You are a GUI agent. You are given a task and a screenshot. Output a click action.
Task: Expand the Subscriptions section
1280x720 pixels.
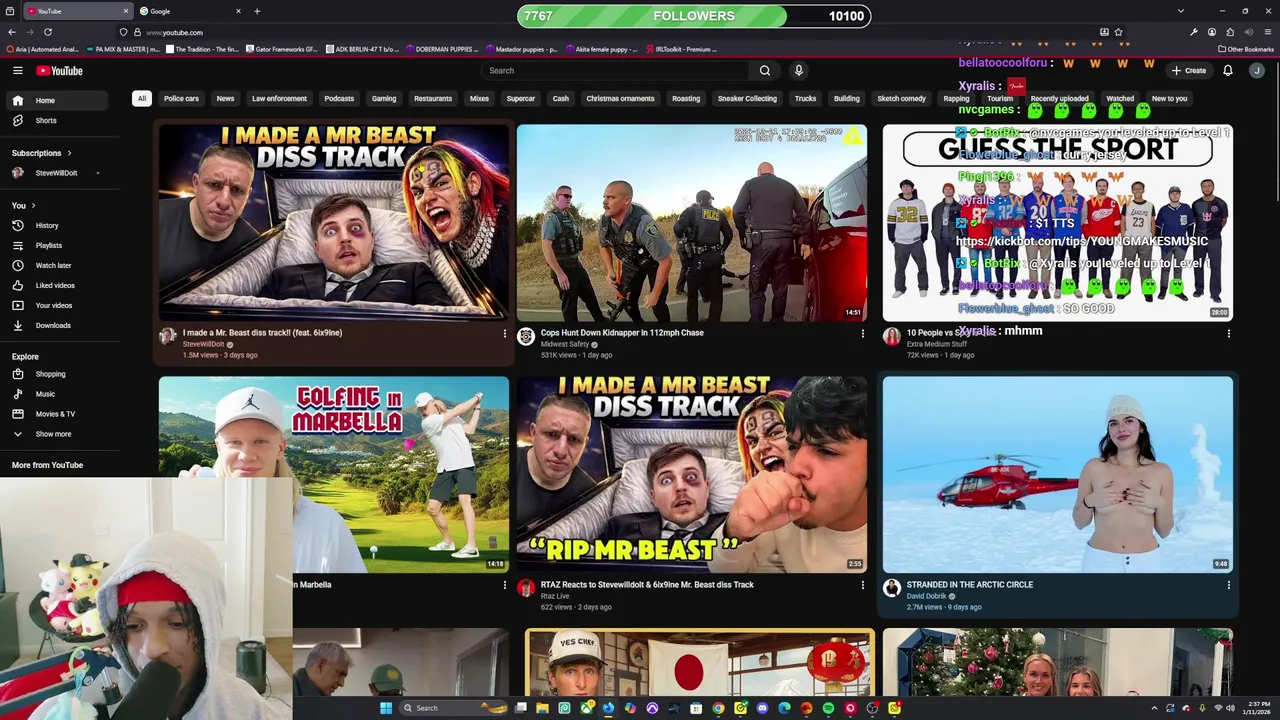pyautogui.click(x=42, y=153)
